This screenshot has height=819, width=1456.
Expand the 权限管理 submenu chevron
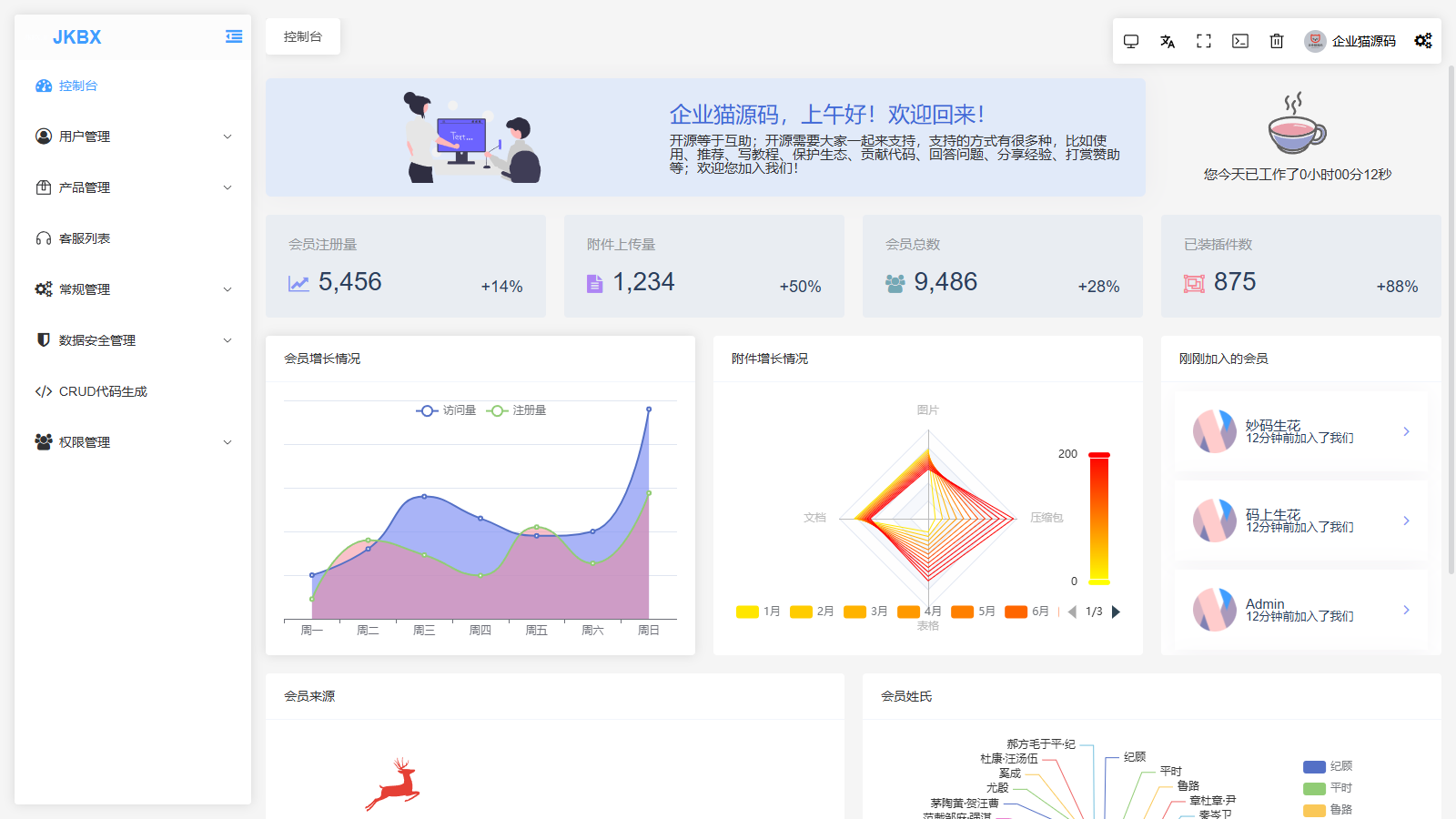(227, 442)
